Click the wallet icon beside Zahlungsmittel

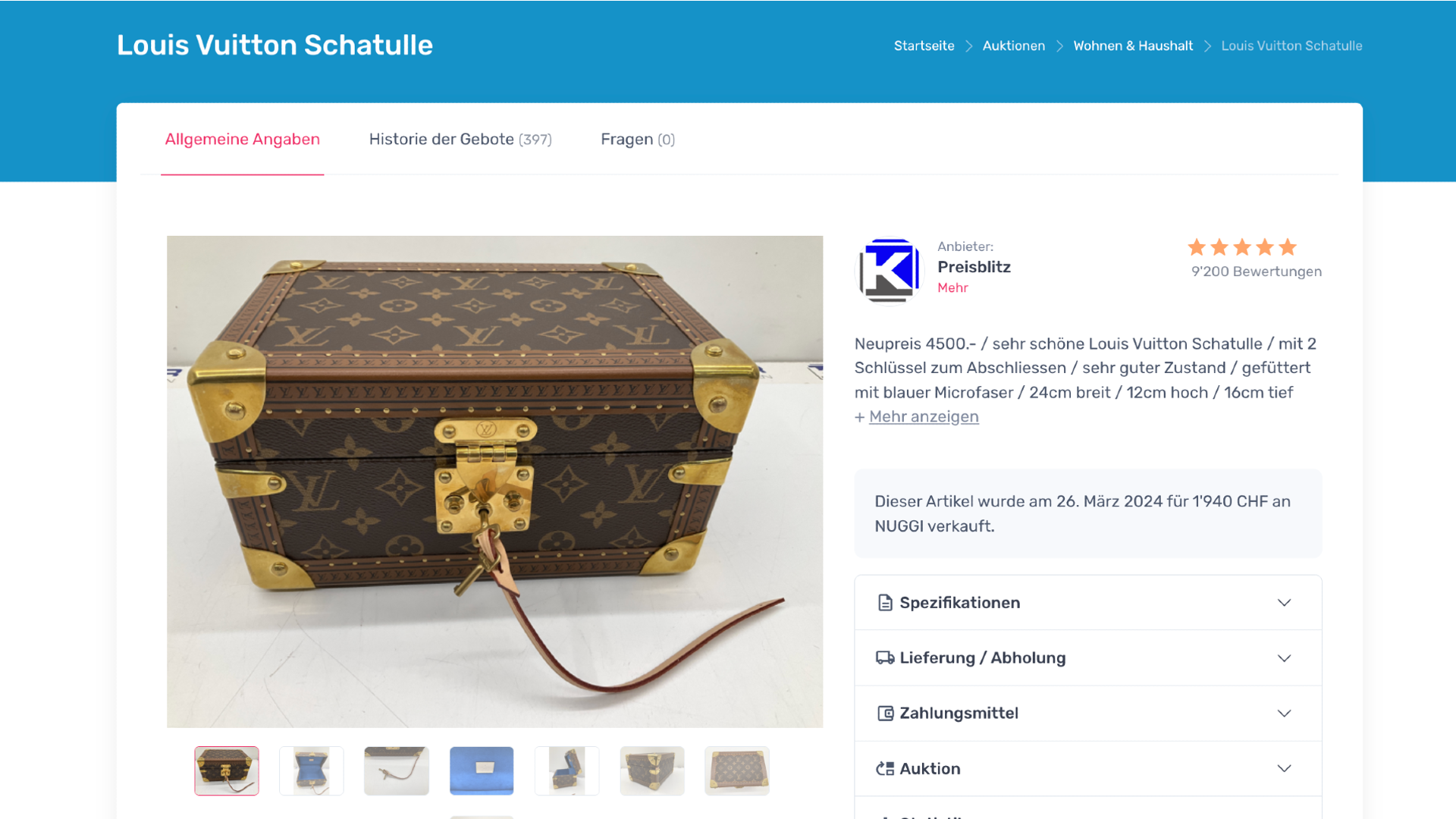885,714
